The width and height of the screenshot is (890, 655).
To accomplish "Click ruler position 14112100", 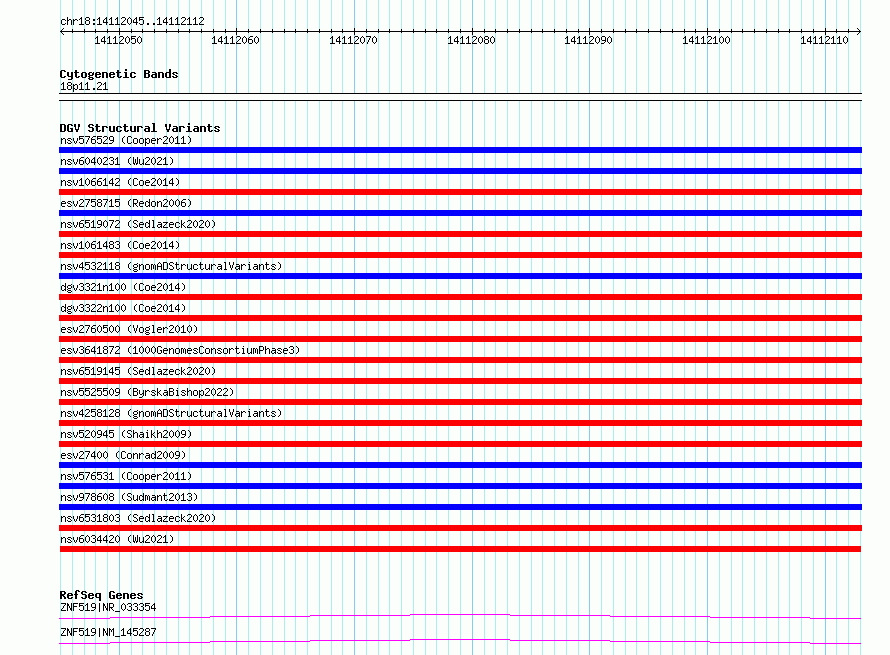I will pyautogui.click(x=706, y=40).
